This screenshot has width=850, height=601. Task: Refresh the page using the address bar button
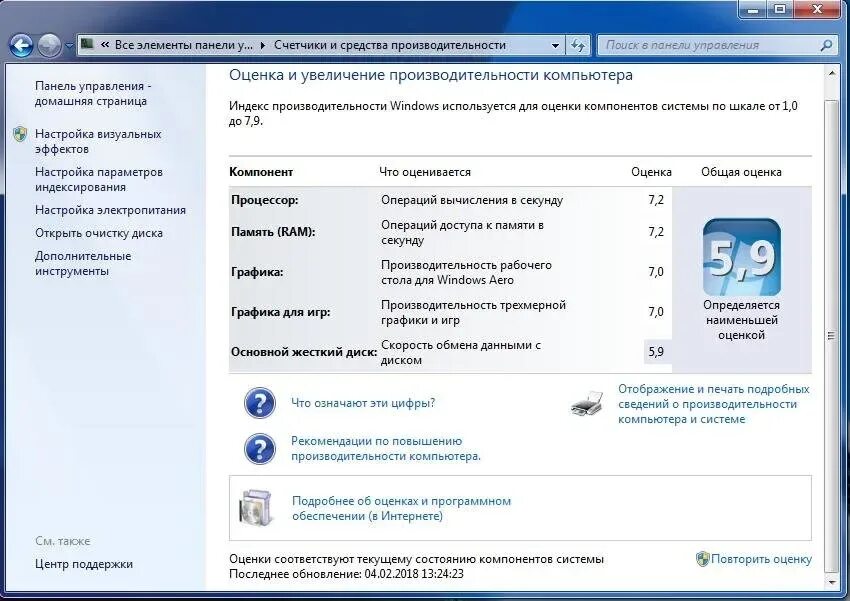click(x=578, y=46)
